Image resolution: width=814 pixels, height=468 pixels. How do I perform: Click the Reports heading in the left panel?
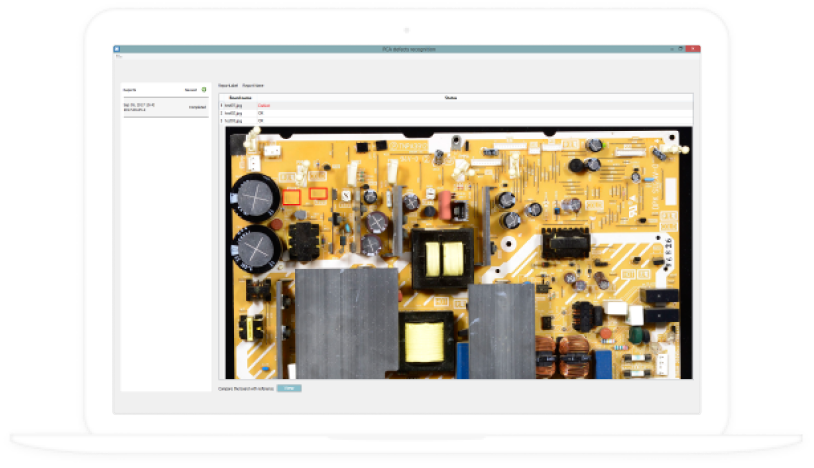tap(131, 90)
